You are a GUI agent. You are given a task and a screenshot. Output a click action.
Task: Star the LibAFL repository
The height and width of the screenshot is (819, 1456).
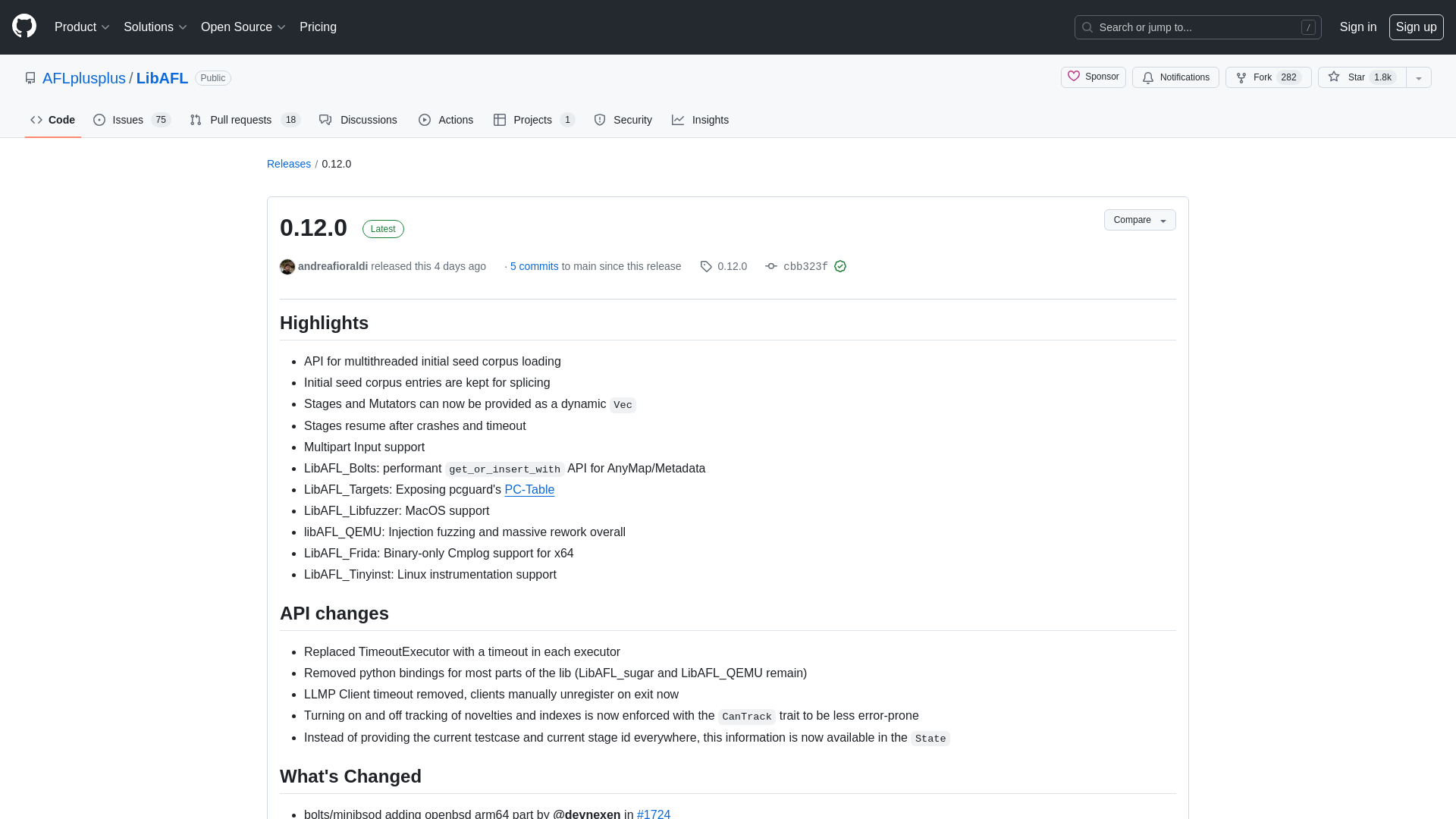tap(1362, 77)
